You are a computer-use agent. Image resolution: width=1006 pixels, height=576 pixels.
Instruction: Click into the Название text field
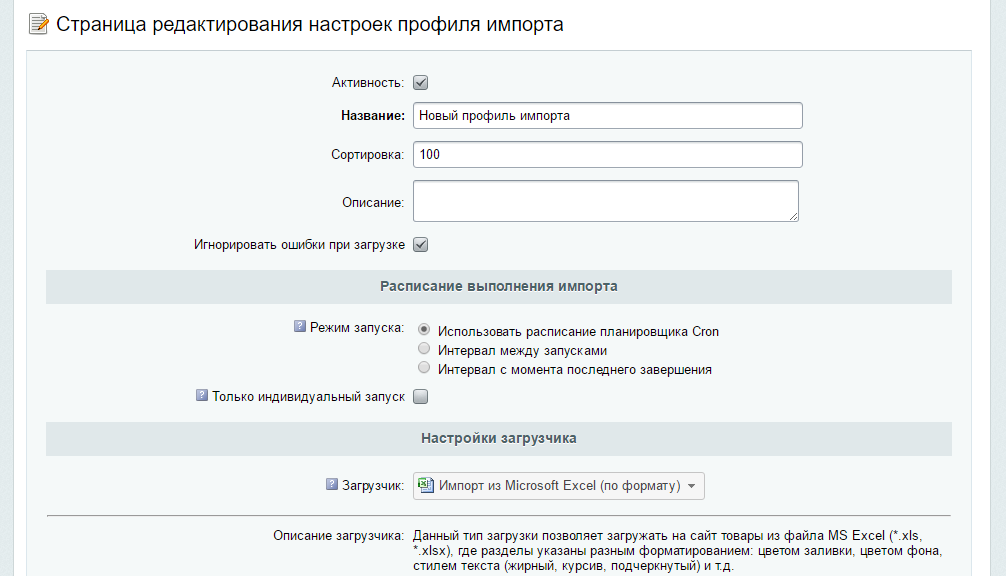pyautogui.click(x=607, y=116)
